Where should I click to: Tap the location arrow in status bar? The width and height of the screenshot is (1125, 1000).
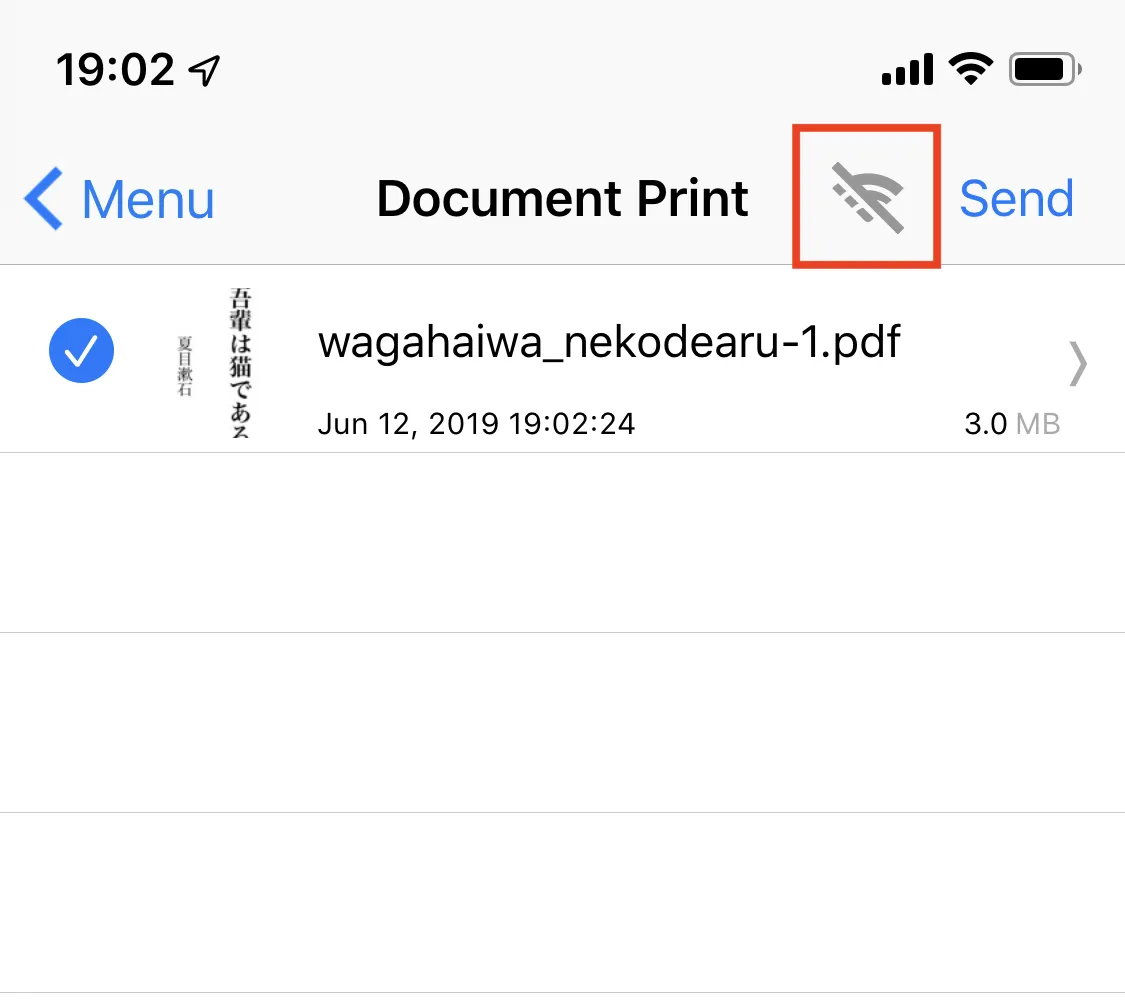click(x=205, y=70)
